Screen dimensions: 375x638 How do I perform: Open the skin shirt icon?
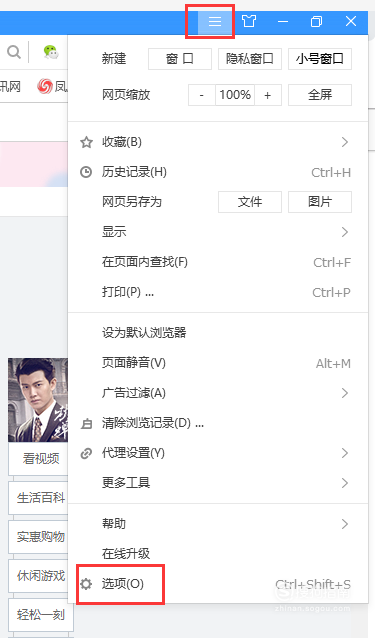coord(249,21)
